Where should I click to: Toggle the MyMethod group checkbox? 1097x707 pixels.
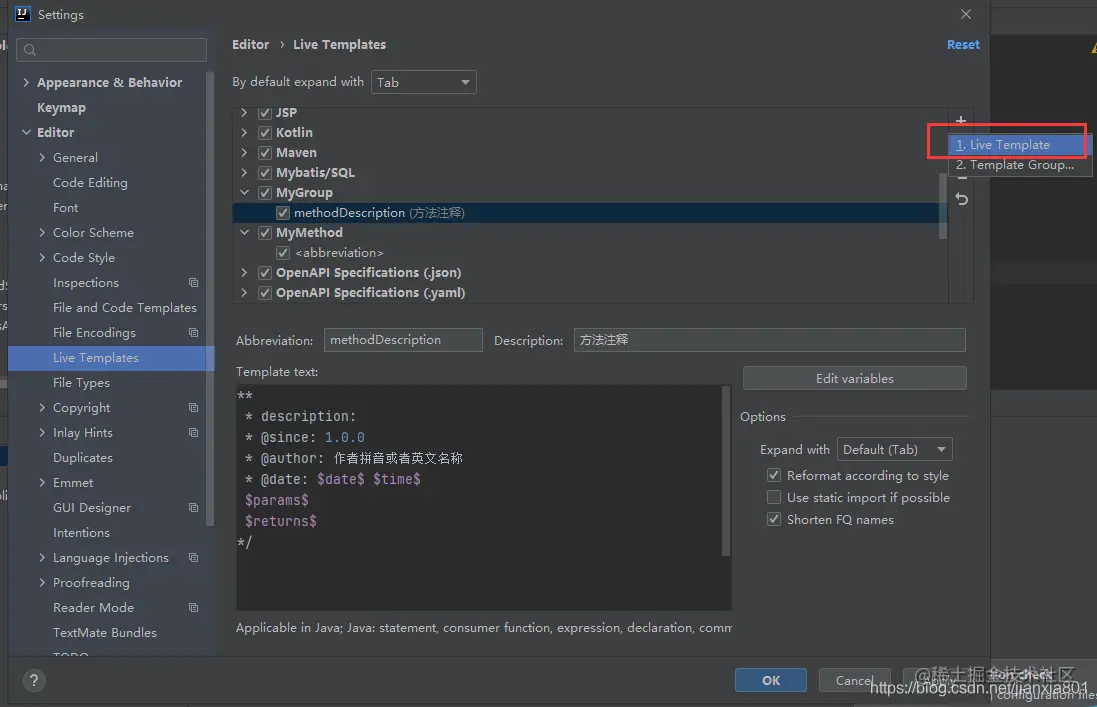(x=264, y=233)
